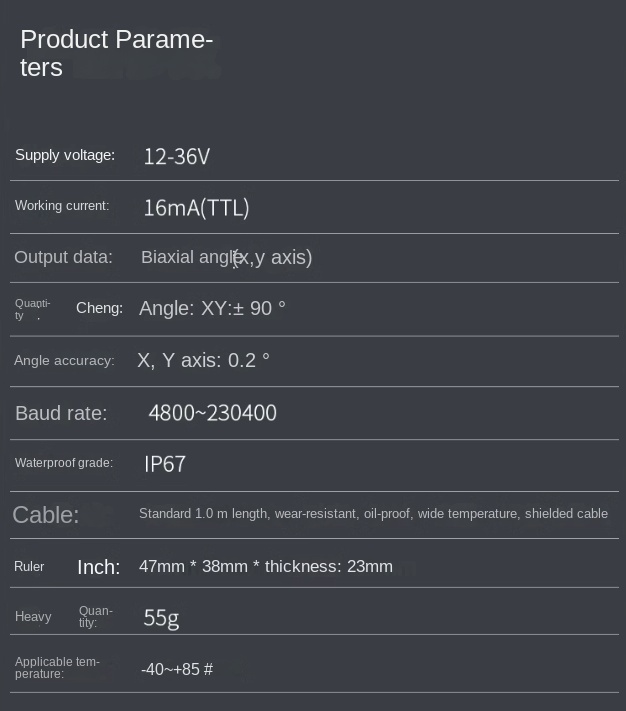
Task: Click the -40~+85 temperature range value
Action: point(176,669)
